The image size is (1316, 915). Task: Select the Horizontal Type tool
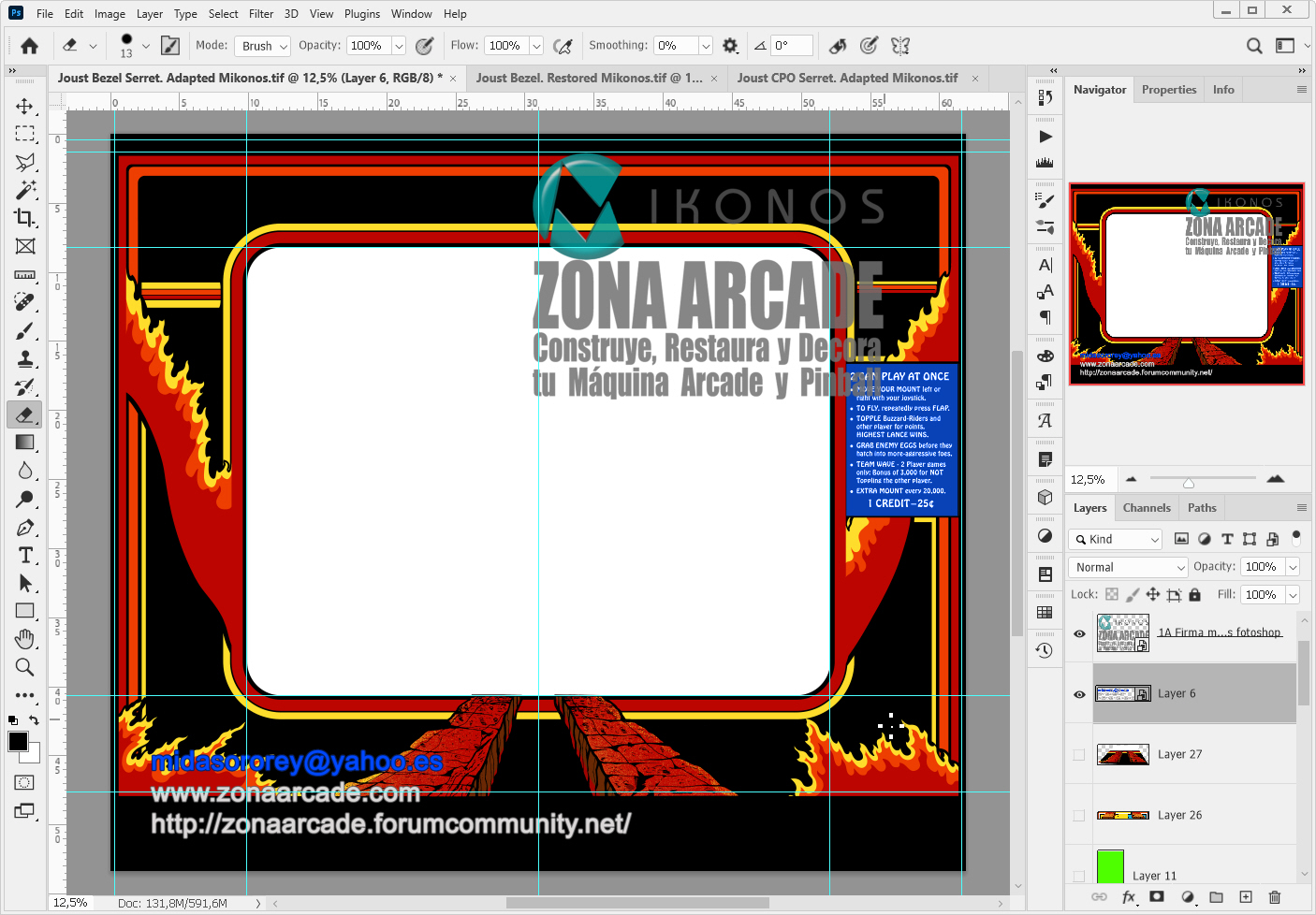pyautogui.click(x=25, y=555)
